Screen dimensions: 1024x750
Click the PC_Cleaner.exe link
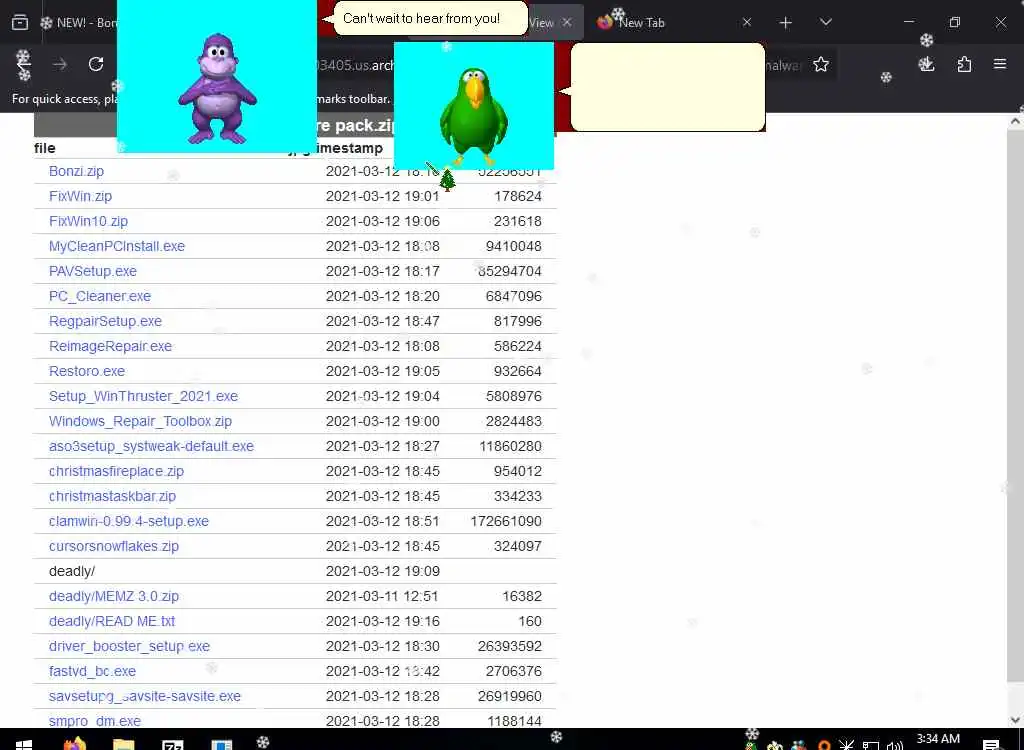[x=100, y=296]
